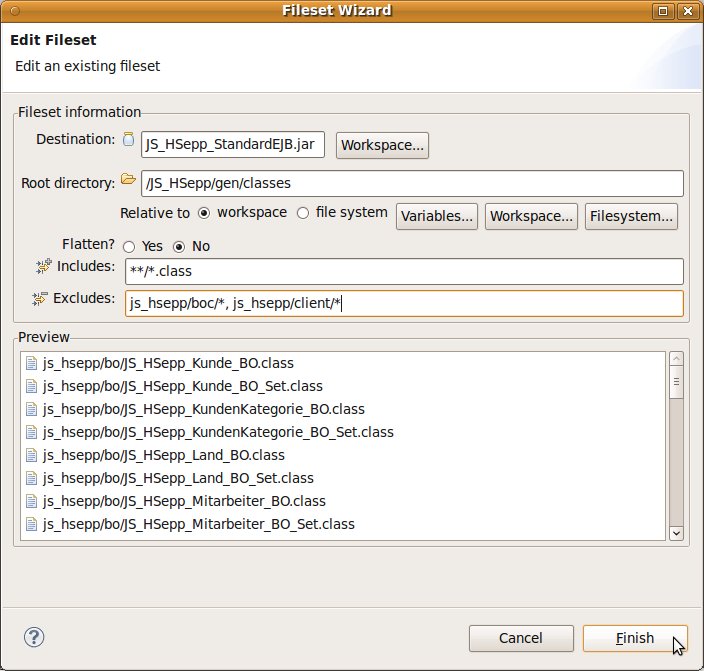Click the help question mark icon

[33, 637]
